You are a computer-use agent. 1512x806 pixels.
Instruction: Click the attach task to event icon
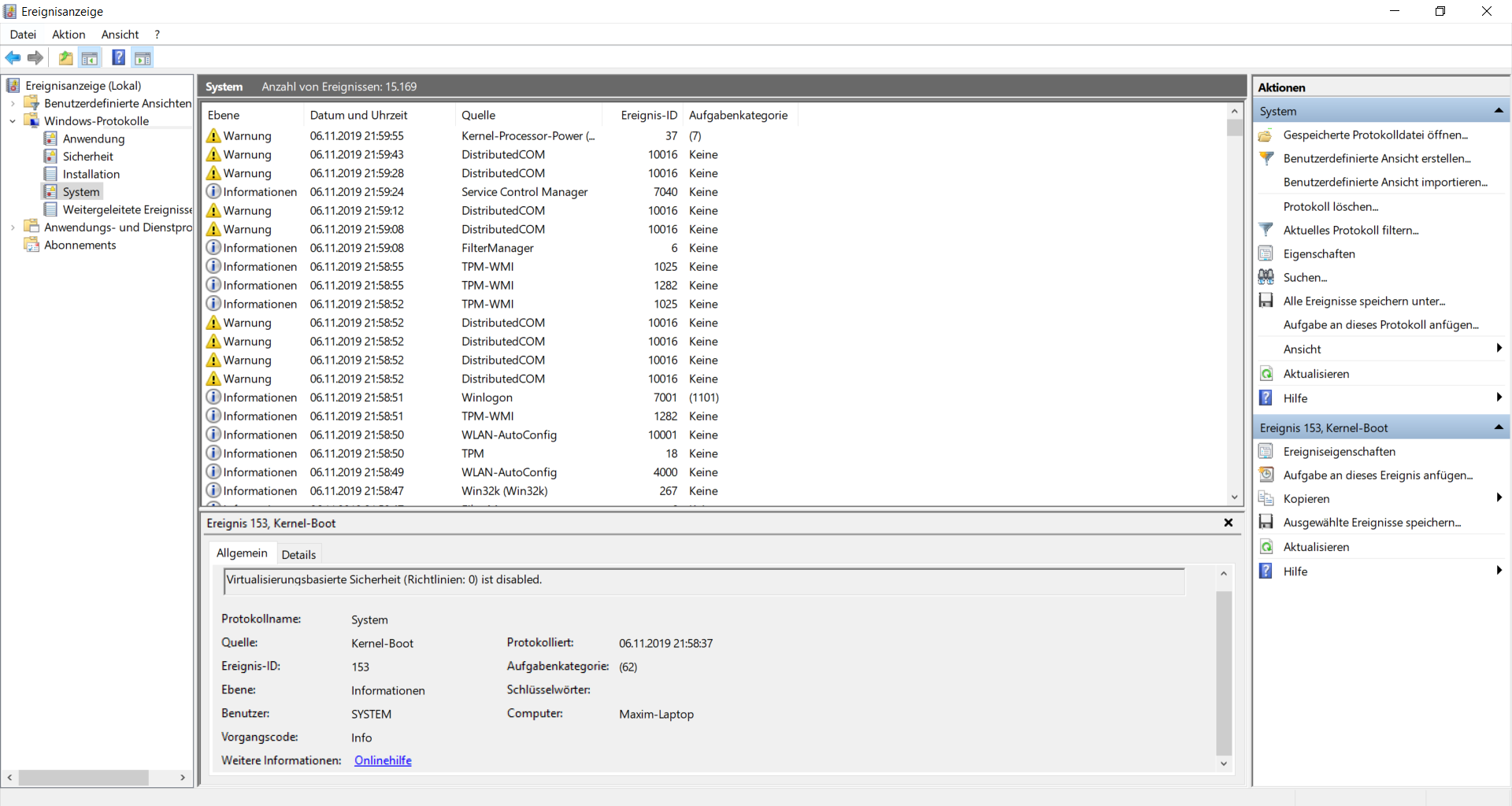tap(1266, 475)
